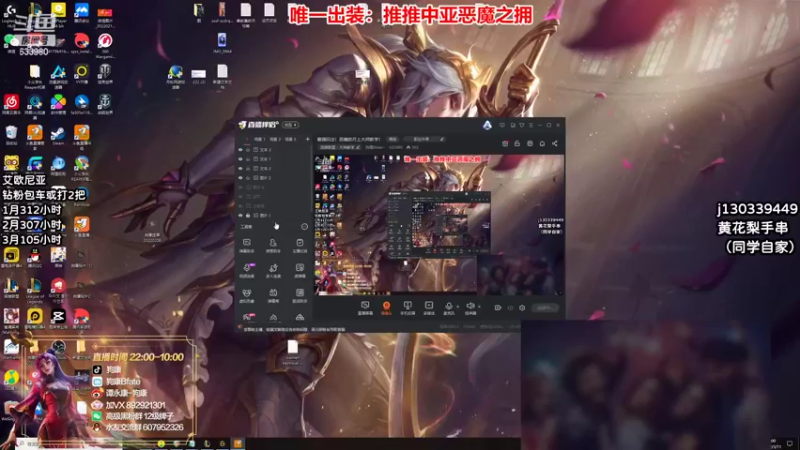
Task: Toggle visibility of the 文本 3 layer
Action: pyautogui.click(x=240, y=150)
